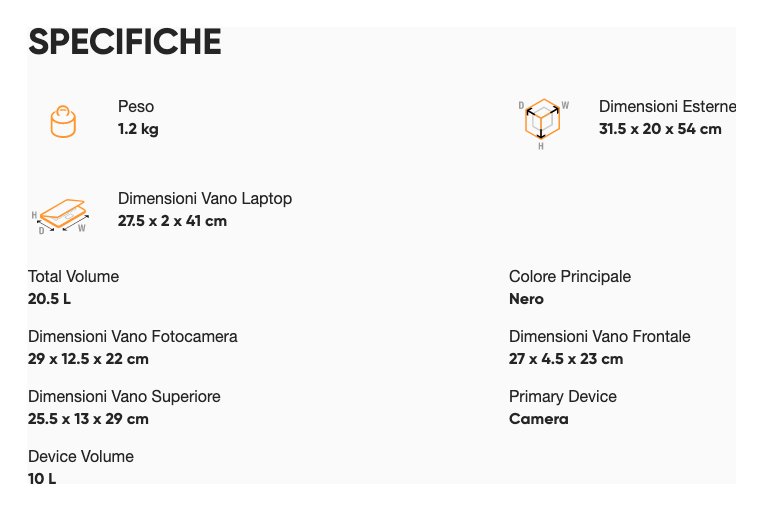
Task: Select the Dimensioni Esterne label
Action: pyautogui.click(x=667, y=107)
